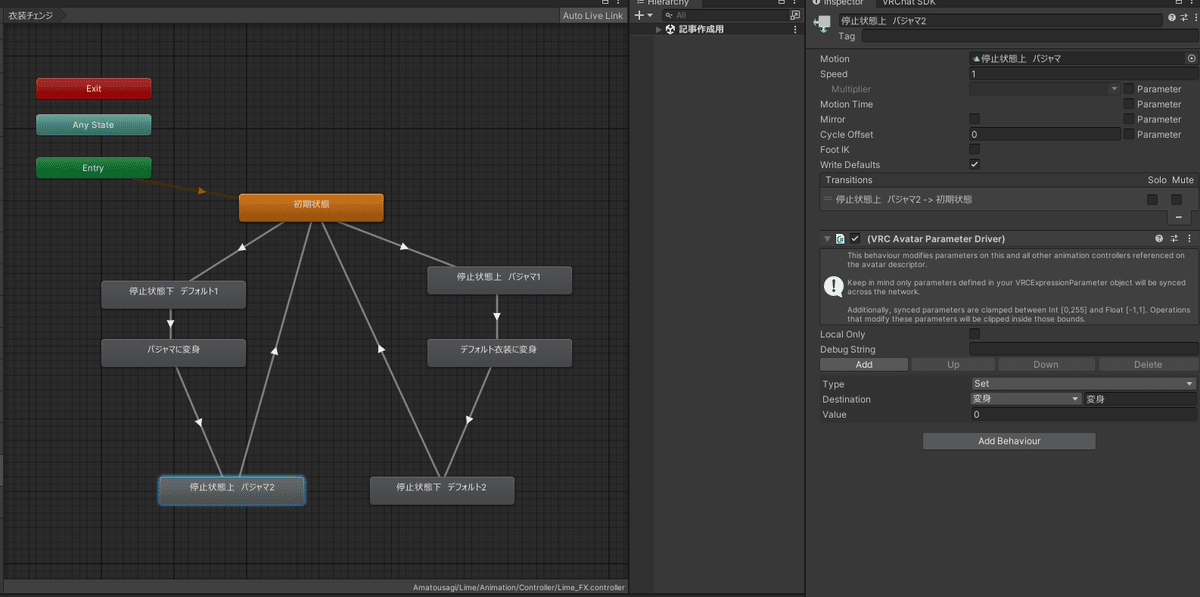Switch to the VRChat SDK tab

click(907, 3)
